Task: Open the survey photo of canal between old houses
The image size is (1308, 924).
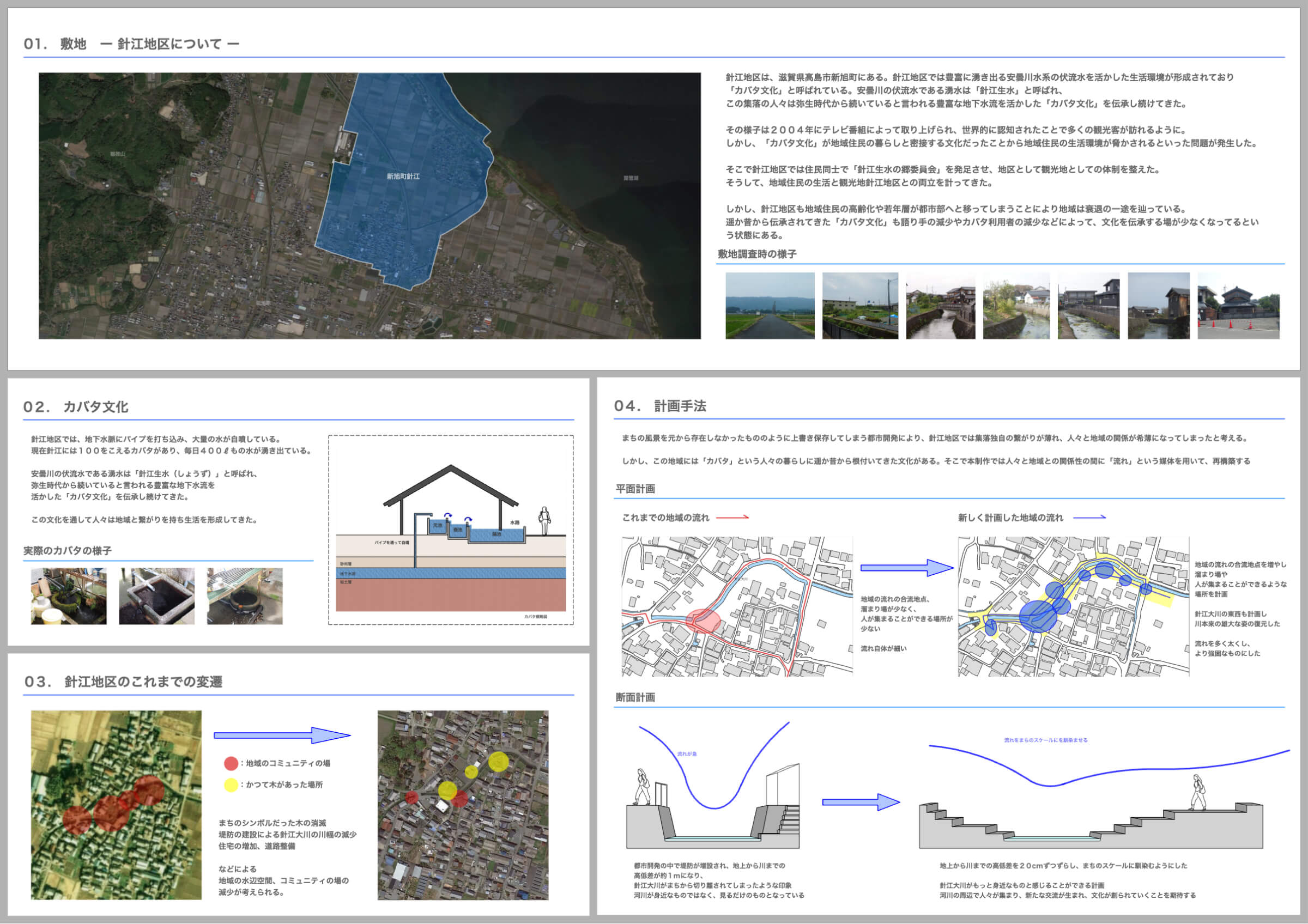Action: (941, 306)
